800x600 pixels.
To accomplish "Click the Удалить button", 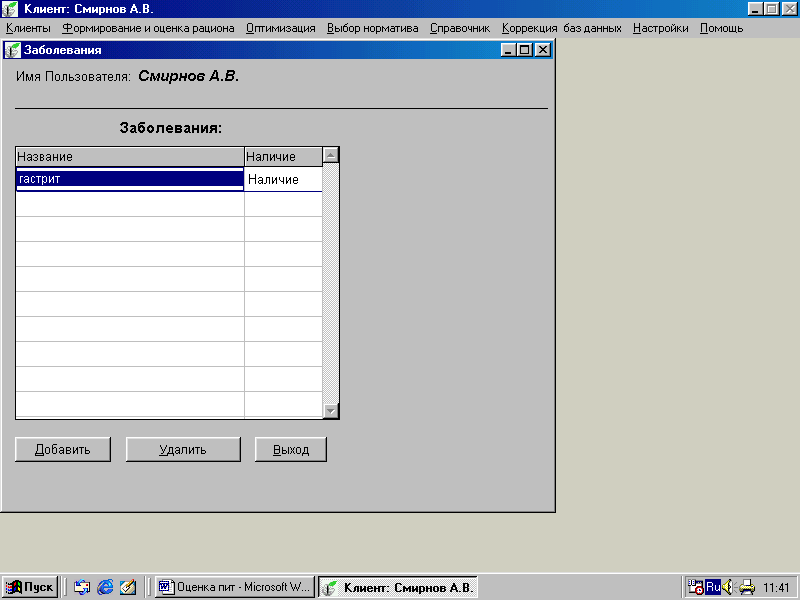I will point(183,449).
